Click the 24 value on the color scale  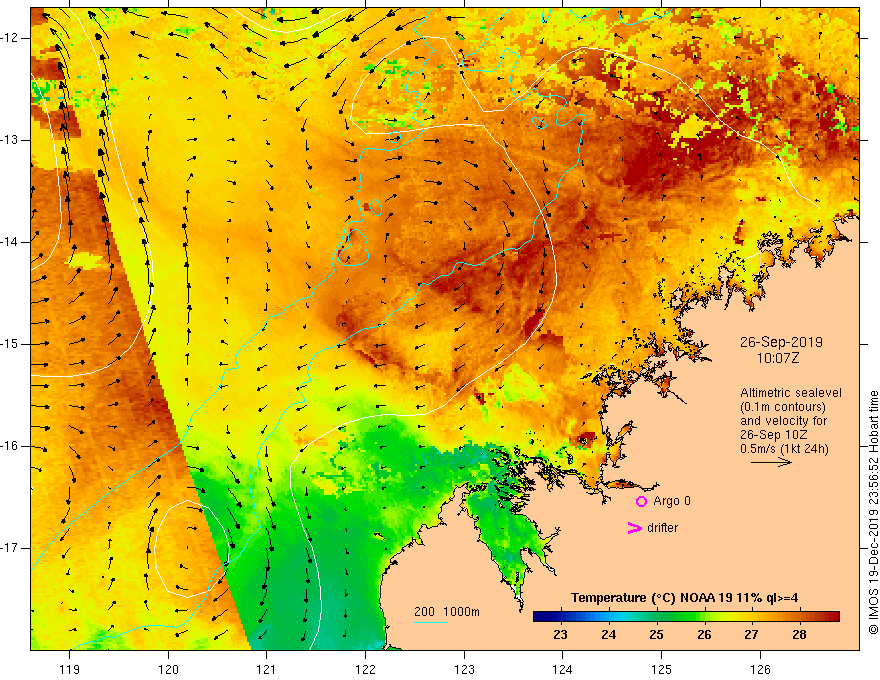(608, 635)
